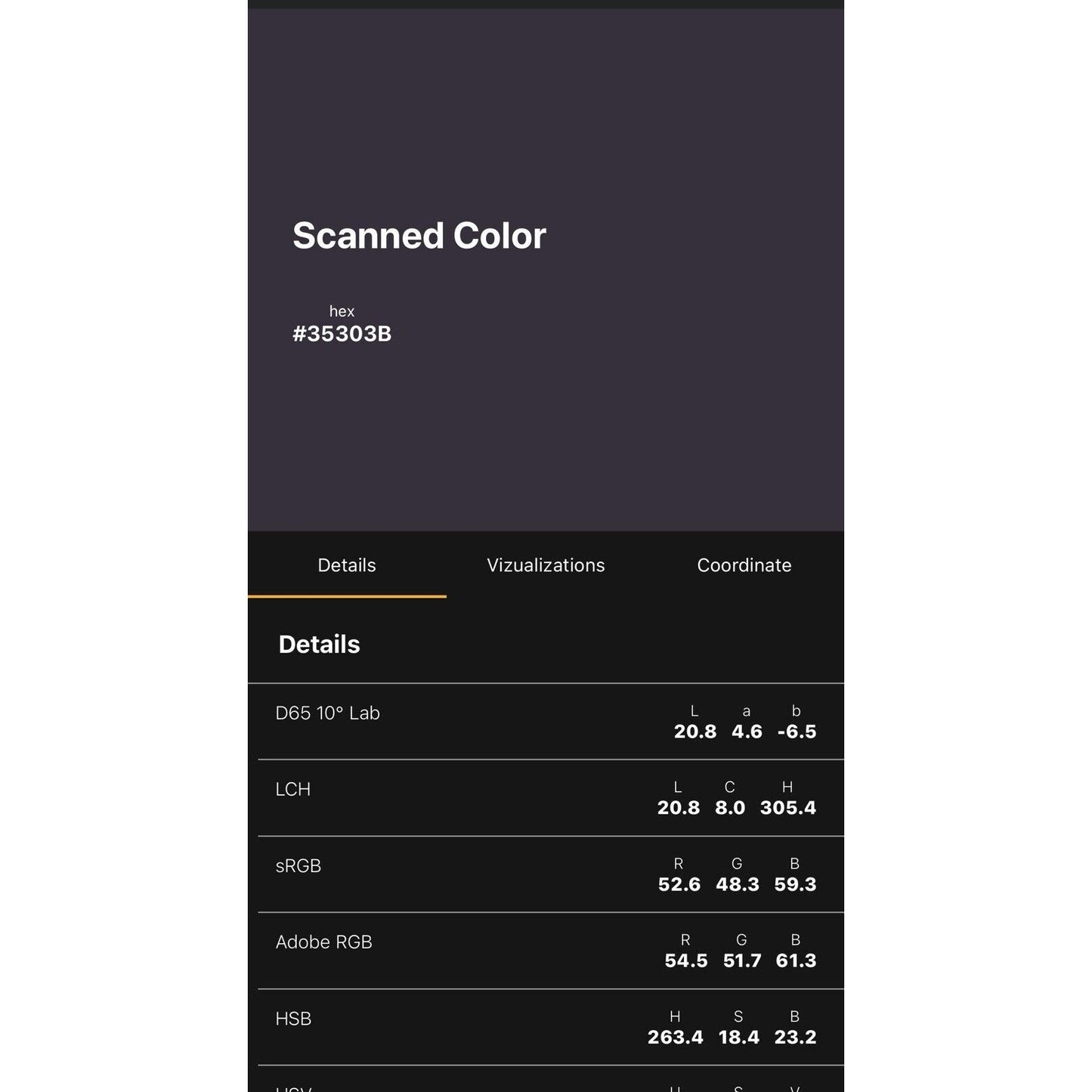Select the sRGB row label

pyautogui.click(x=299, y=865)
